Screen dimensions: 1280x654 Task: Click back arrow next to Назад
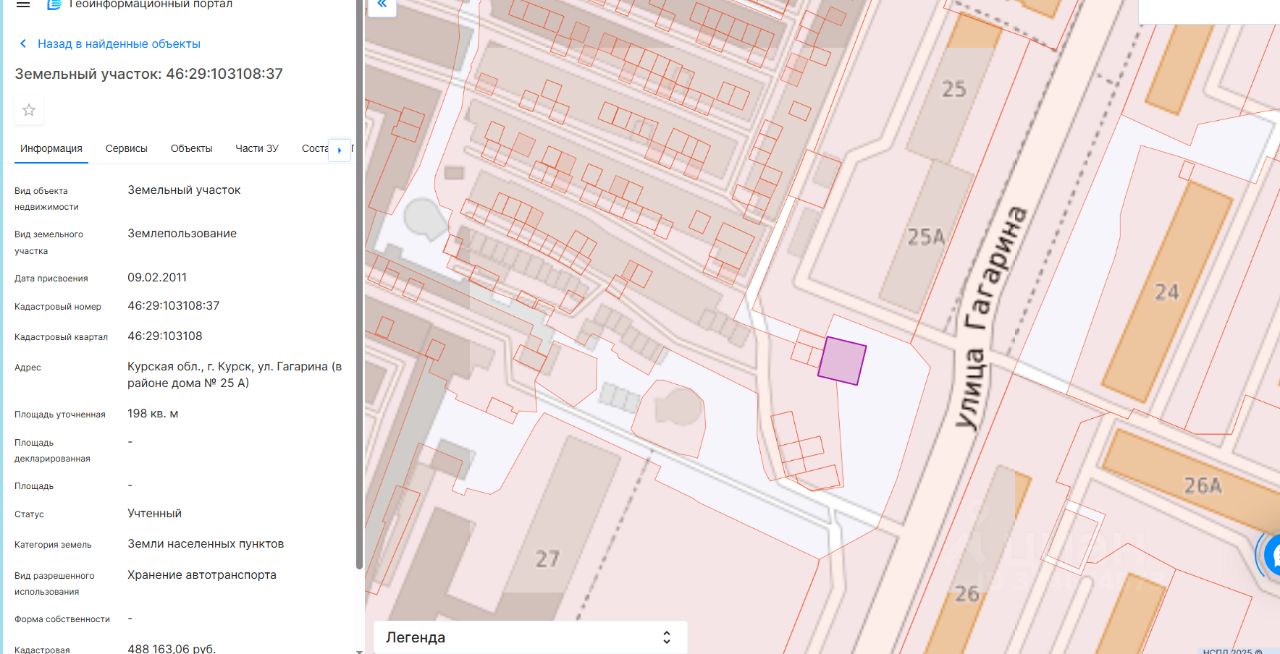23,44
